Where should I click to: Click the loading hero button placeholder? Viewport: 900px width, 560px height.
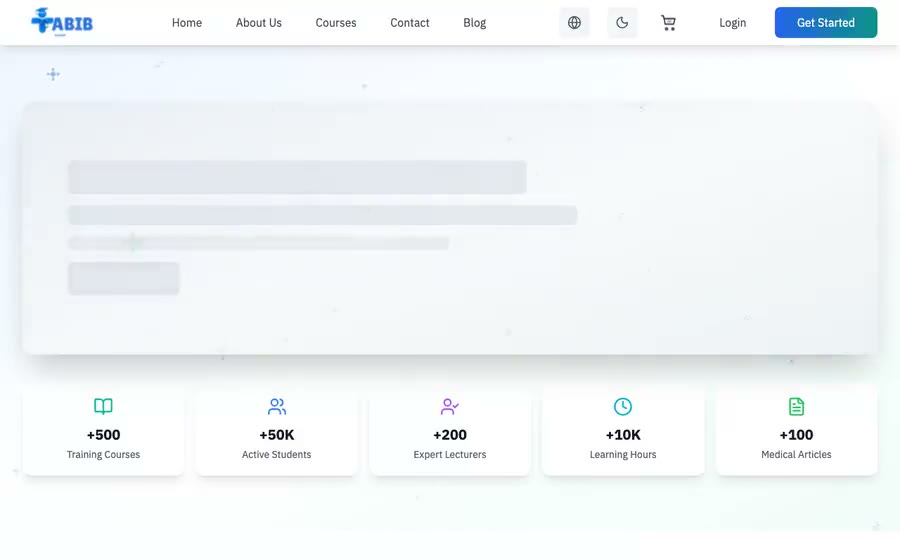tap(124, 278)
